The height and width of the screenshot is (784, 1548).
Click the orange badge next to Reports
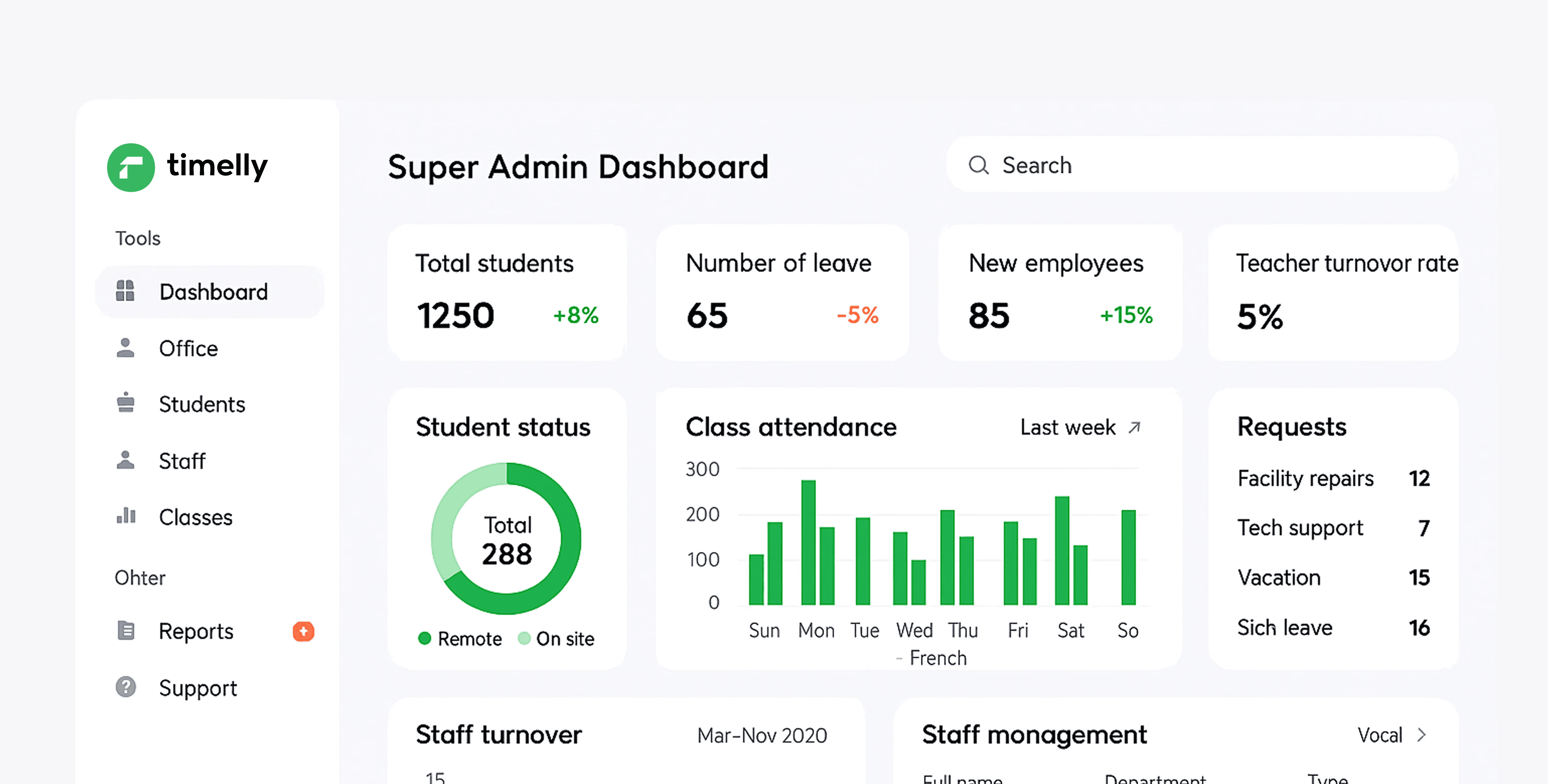(x=304, y=631)
